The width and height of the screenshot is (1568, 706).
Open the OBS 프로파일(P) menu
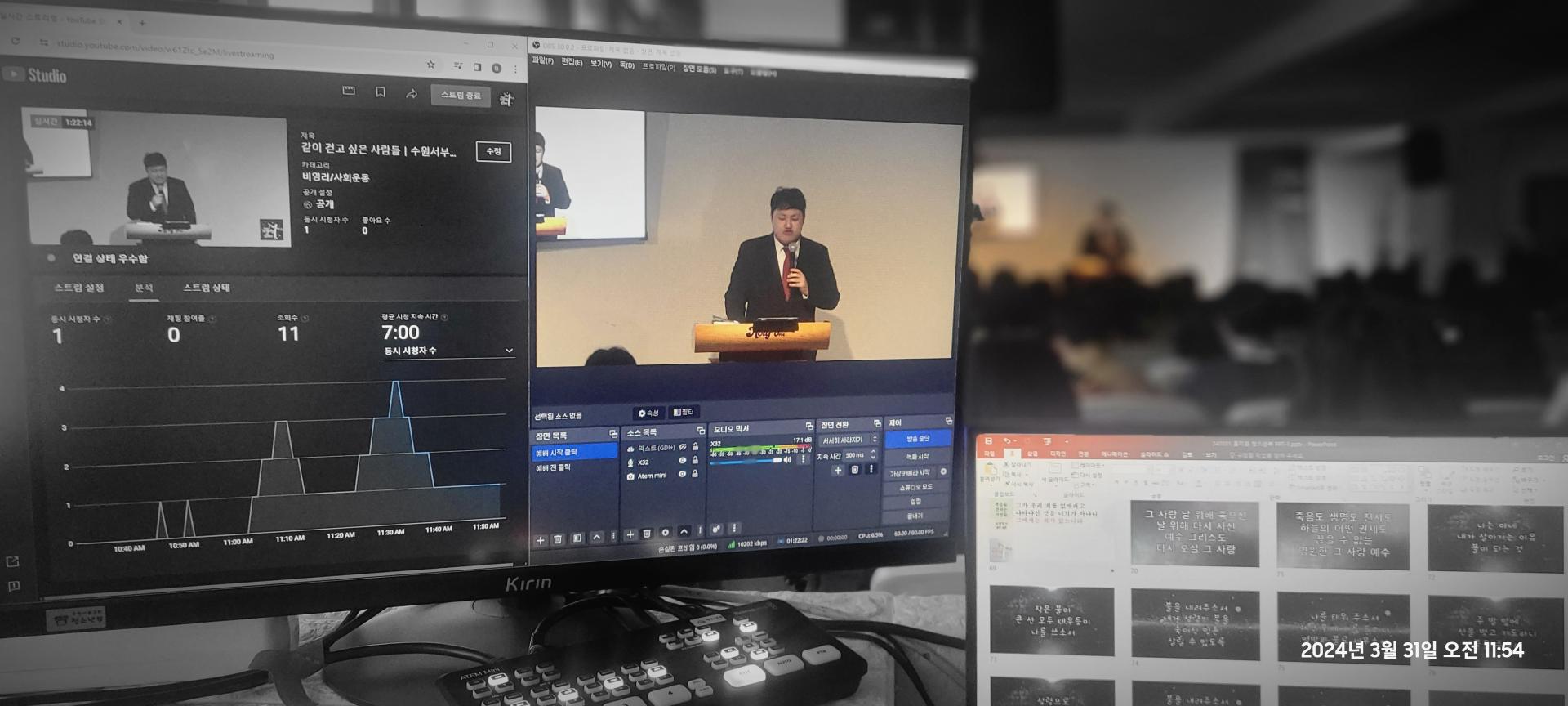click(658, 67)
